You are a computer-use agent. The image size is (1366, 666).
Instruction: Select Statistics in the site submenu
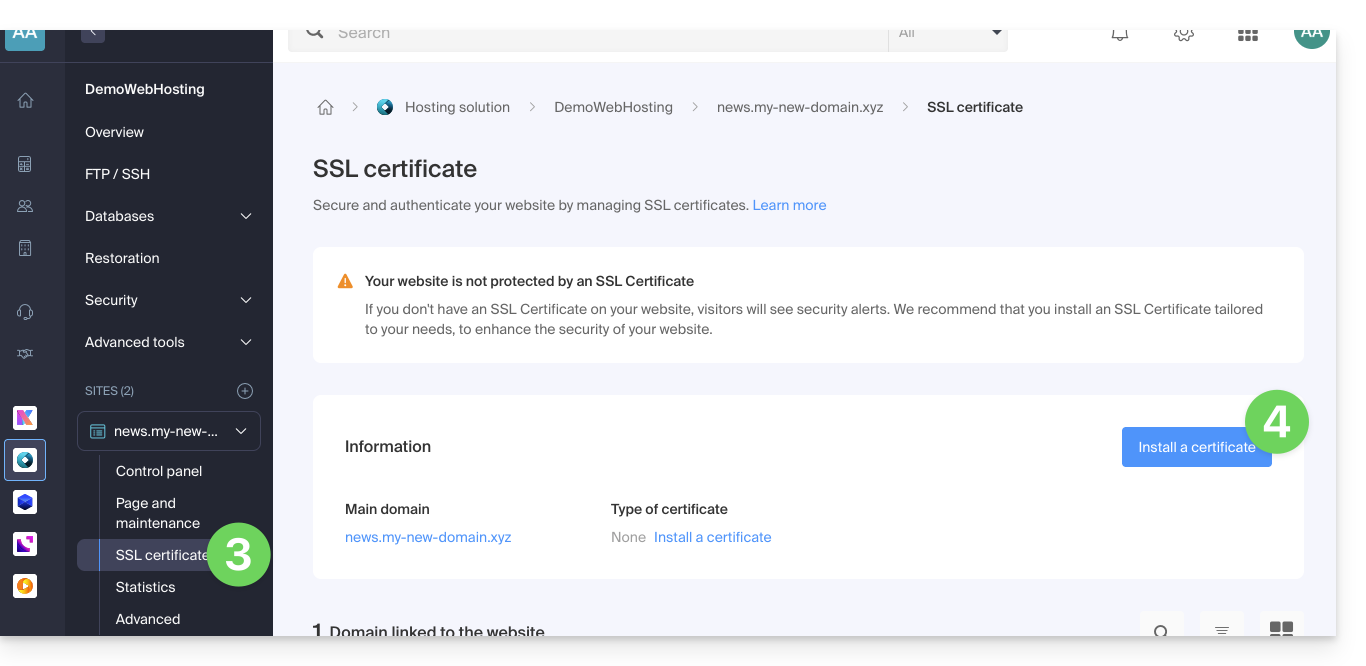[145, 587]
